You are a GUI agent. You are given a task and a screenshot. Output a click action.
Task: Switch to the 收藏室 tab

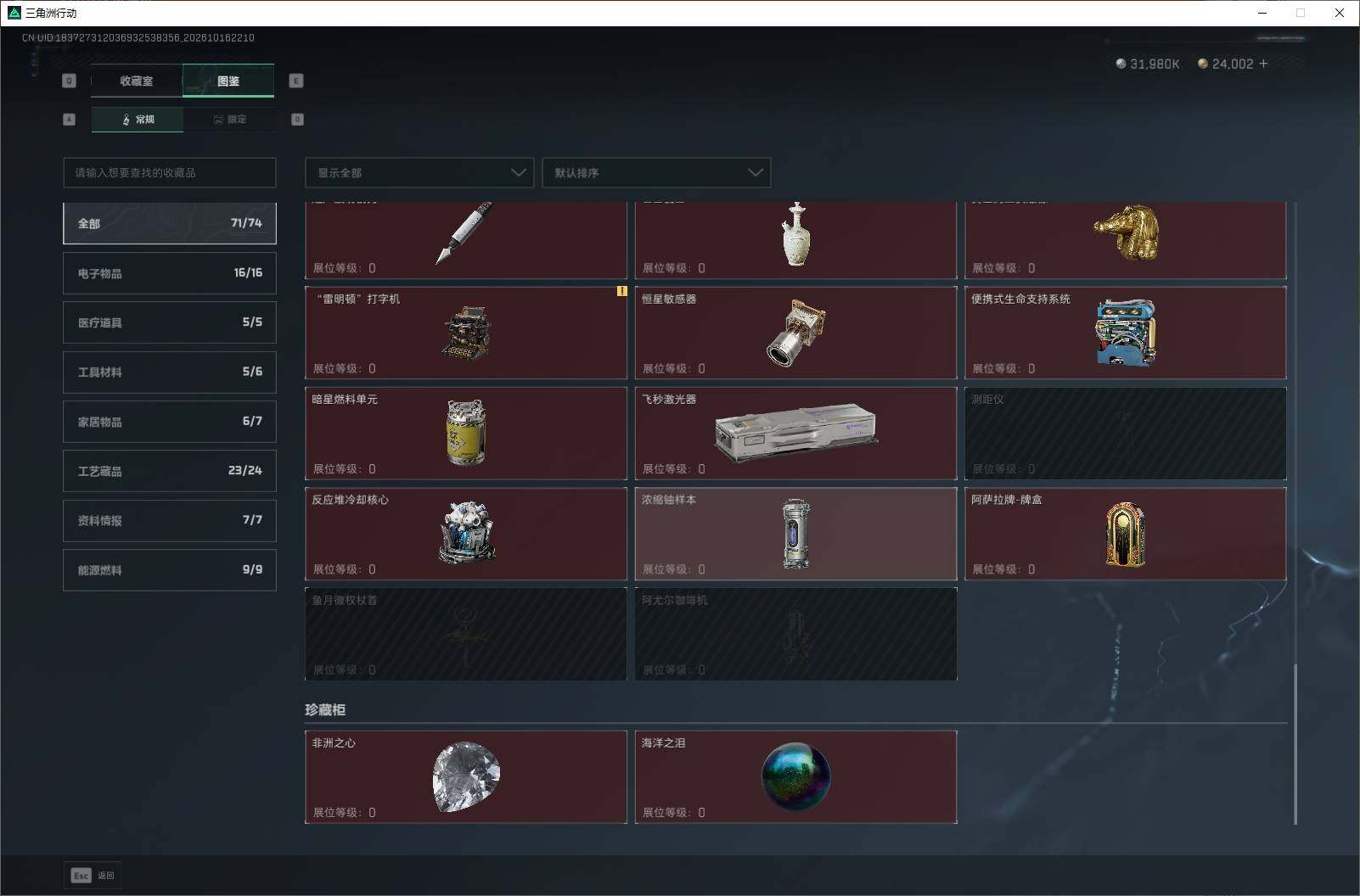click(137, 81)
